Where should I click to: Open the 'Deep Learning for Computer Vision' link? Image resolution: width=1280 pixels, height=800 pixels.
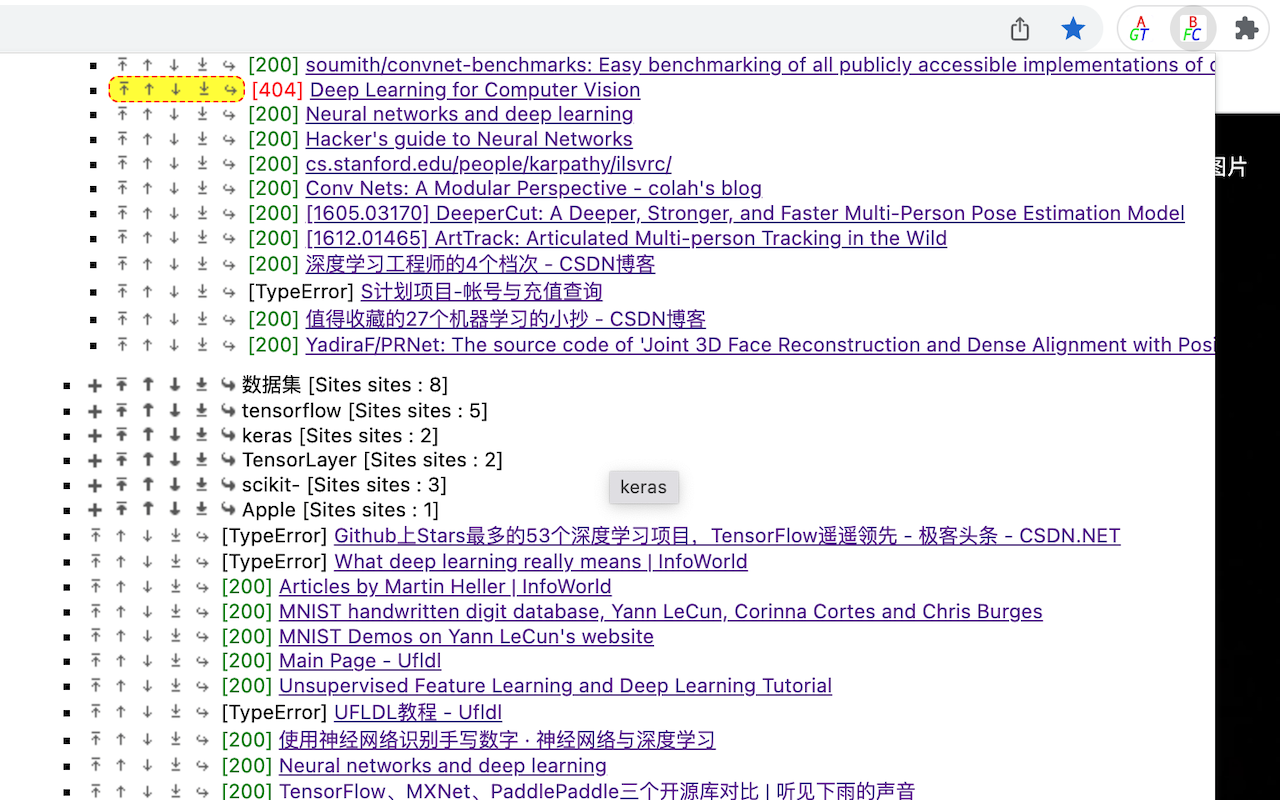475,90
